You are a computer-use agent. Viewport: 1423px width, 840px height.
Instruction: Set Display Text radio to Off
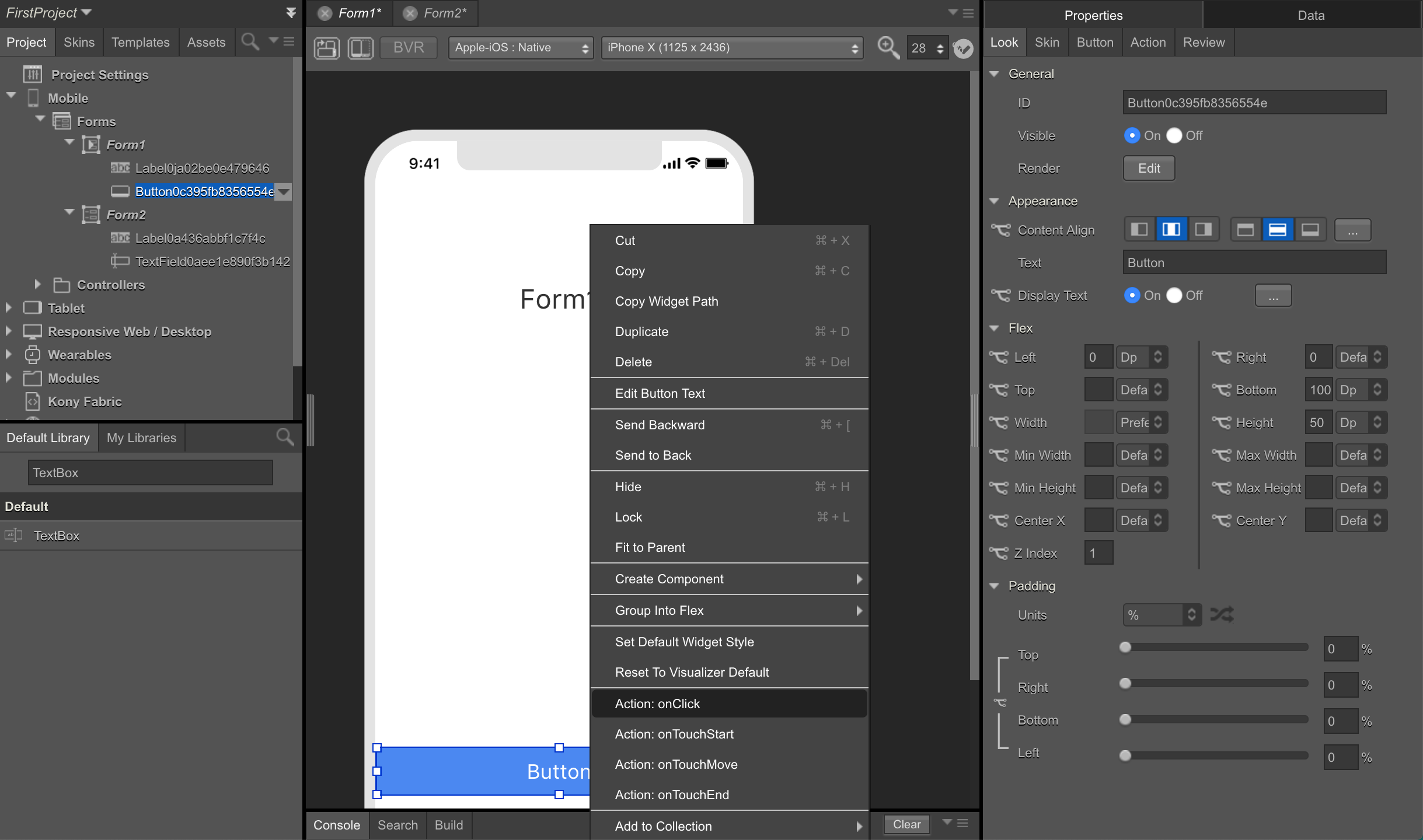click(x=1174, y=295)
